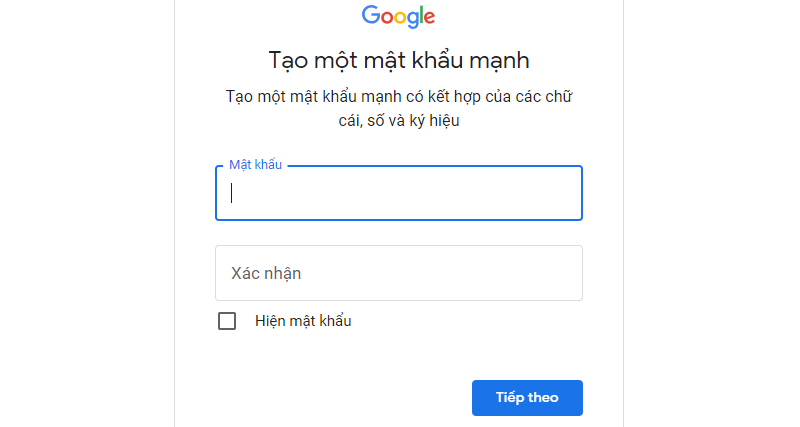Tick the Hiện mật khẩu checkbox
The image size is (800, 427).
[227, 321]
